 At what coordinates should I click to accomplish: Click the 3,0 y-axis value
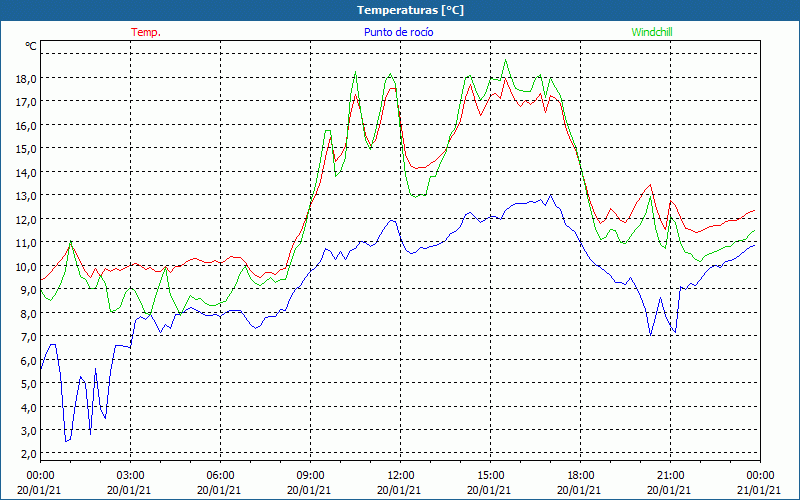tap(29, 430)
